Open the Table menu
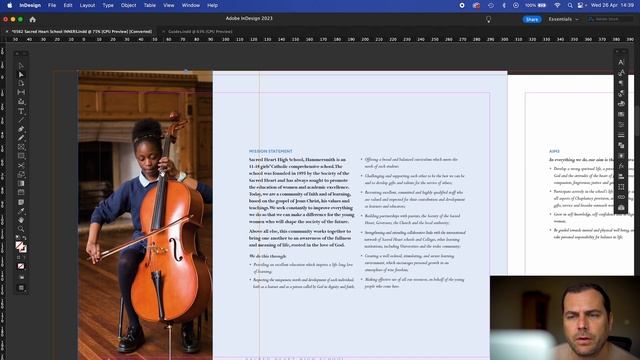640x360 pixels. coord(149,5)
